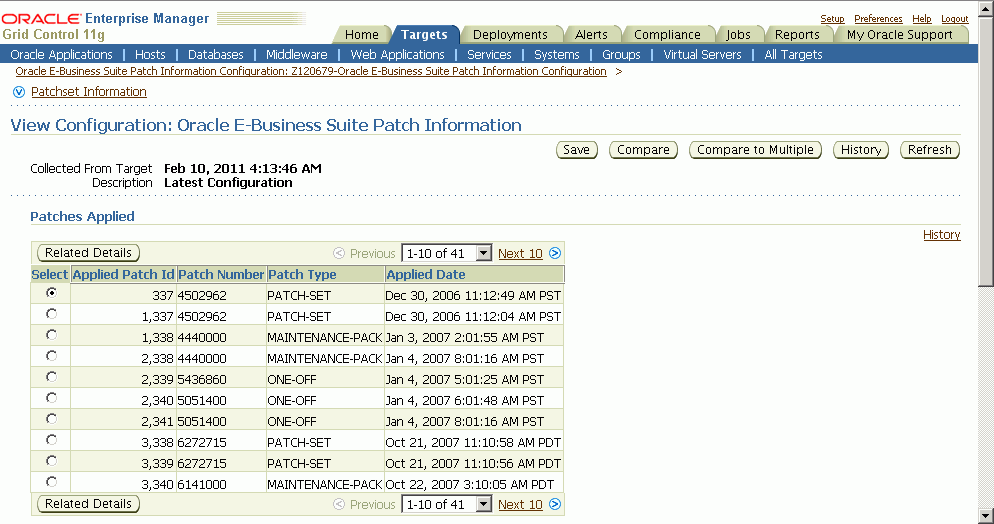Click the vertical scrollbar up arrow
994x524 pixels.
(986, 8)
